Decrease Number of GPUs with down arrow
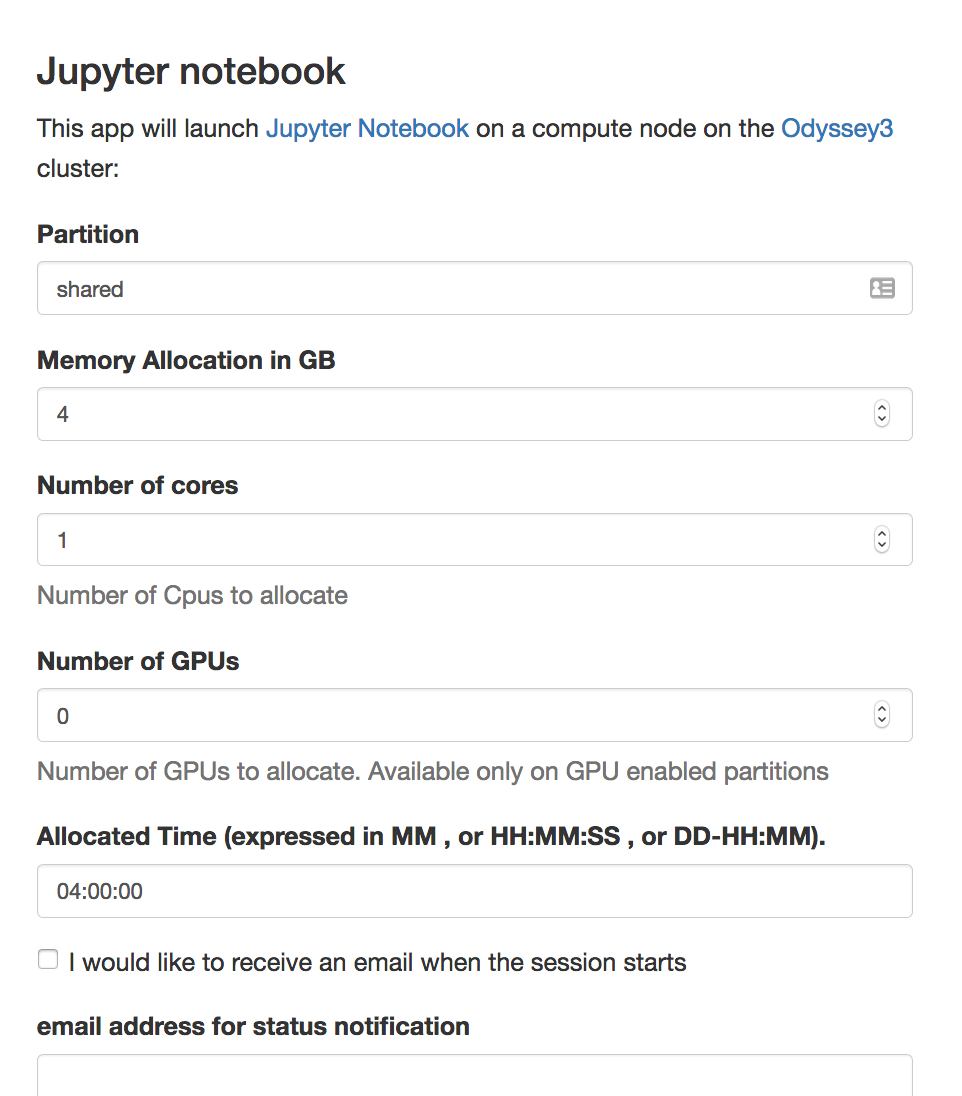The width and height of the screenshot is (962, 1096). (x=882, y=721)
